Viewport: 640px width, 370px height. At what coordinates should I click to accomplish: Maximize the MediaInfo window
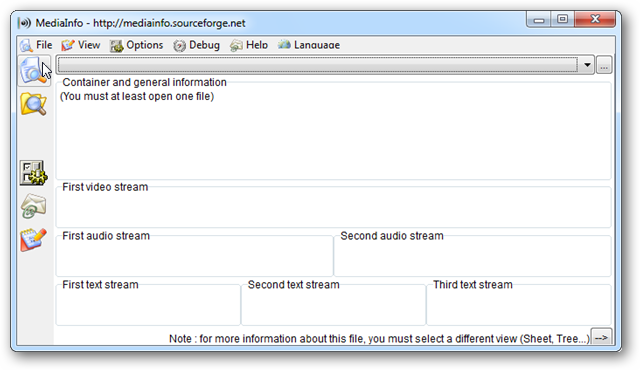(x=562, y=19)
